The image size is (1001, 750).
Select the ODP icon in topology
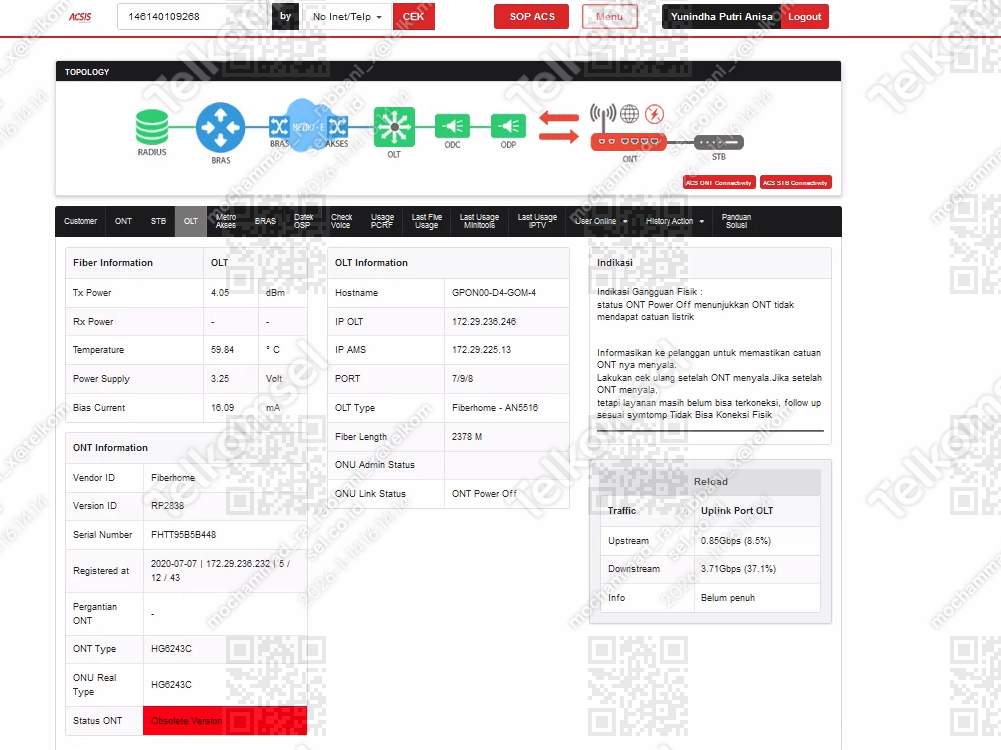tap(508, 126)
